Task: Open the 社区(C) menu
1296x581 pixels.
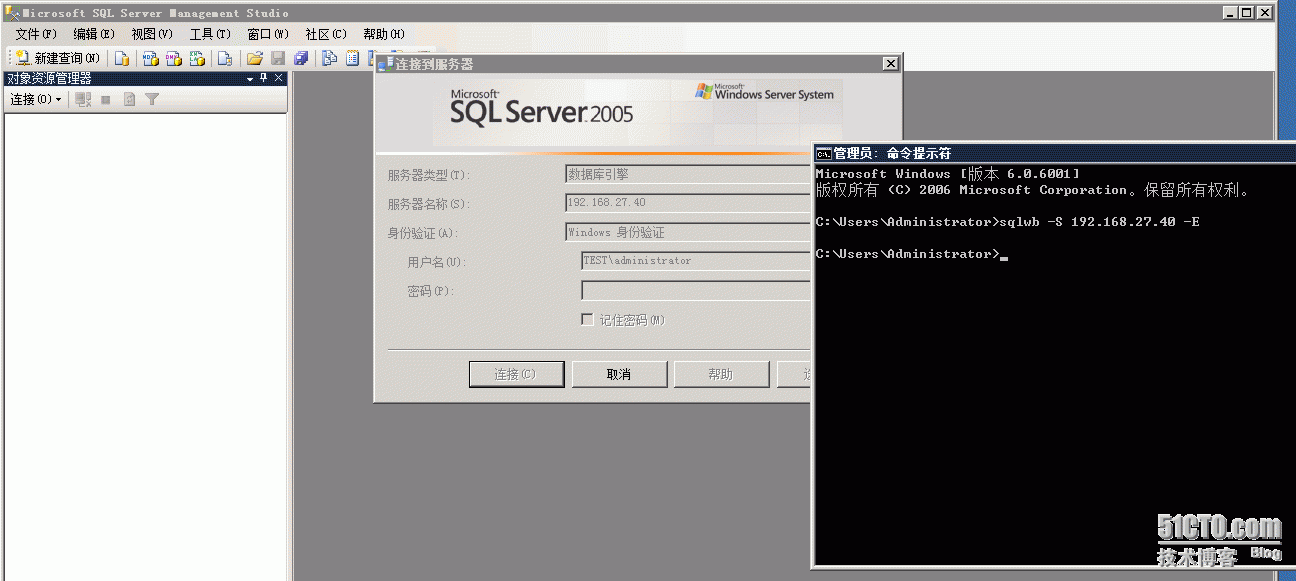Action: tap(326, 34)
